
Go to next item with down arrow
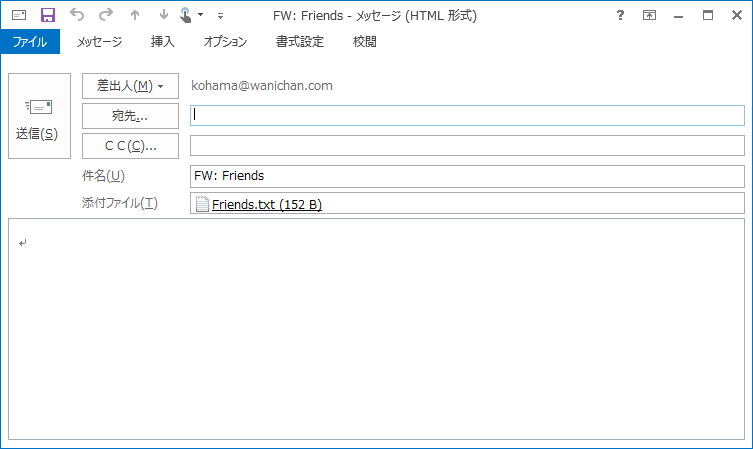[163, 16]
